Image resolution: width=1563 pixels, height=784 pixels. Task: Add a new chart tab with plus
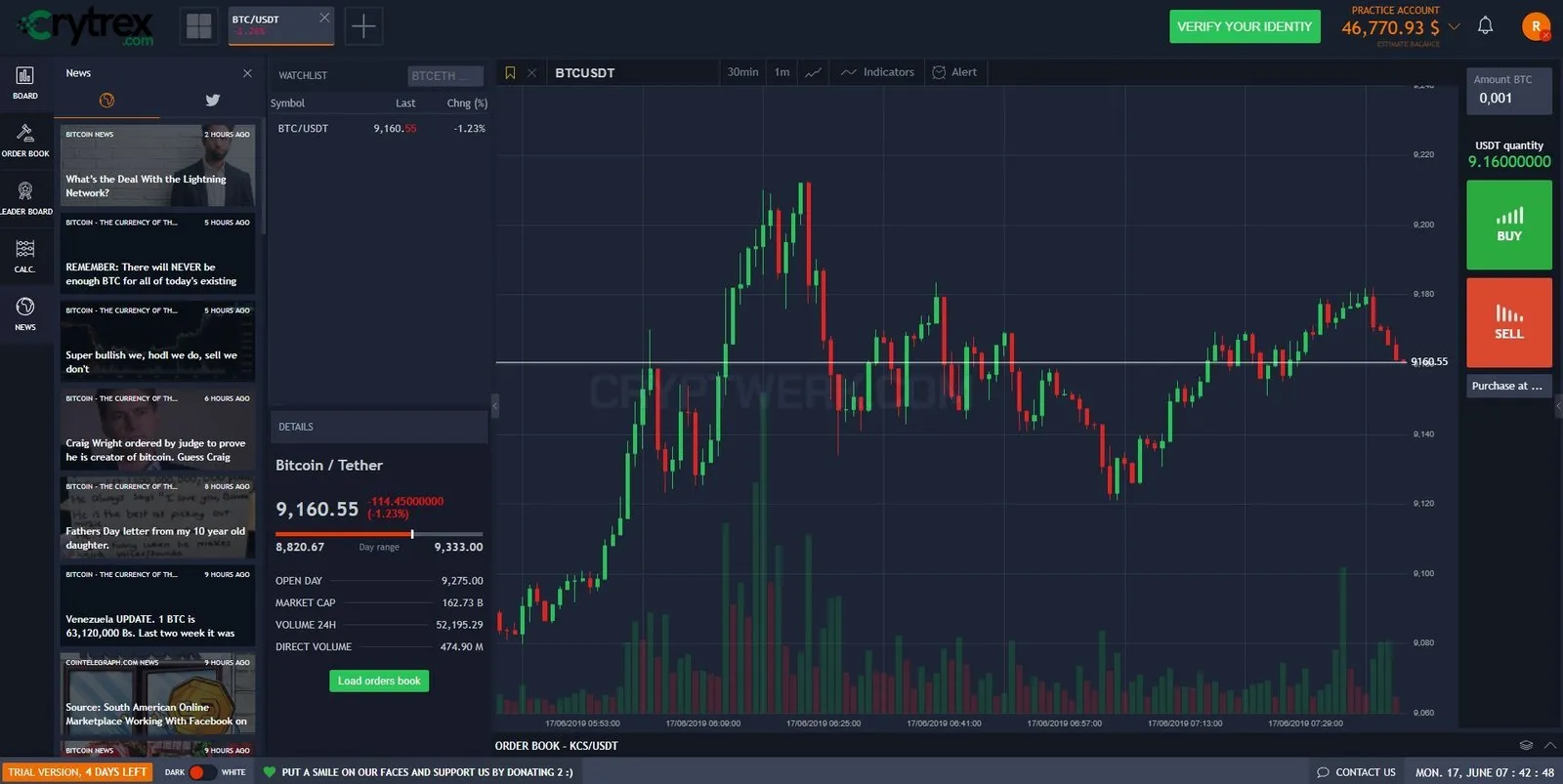[363, 26]
